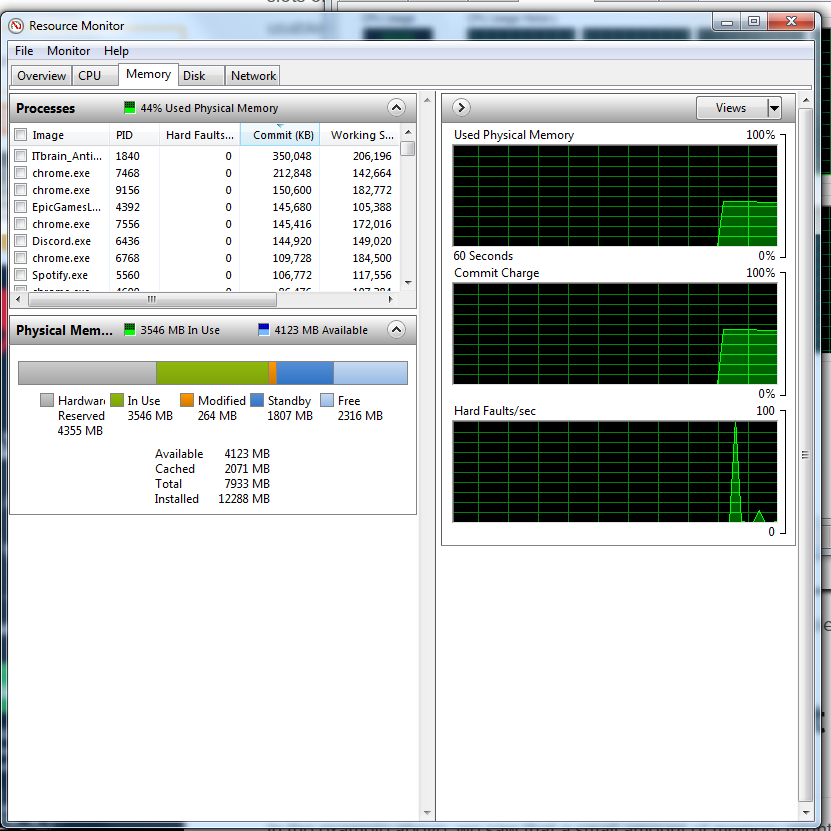The height and width of the screenshot is (831, 831).
Task: Click the Commit Charge graph
Action: 615,334
